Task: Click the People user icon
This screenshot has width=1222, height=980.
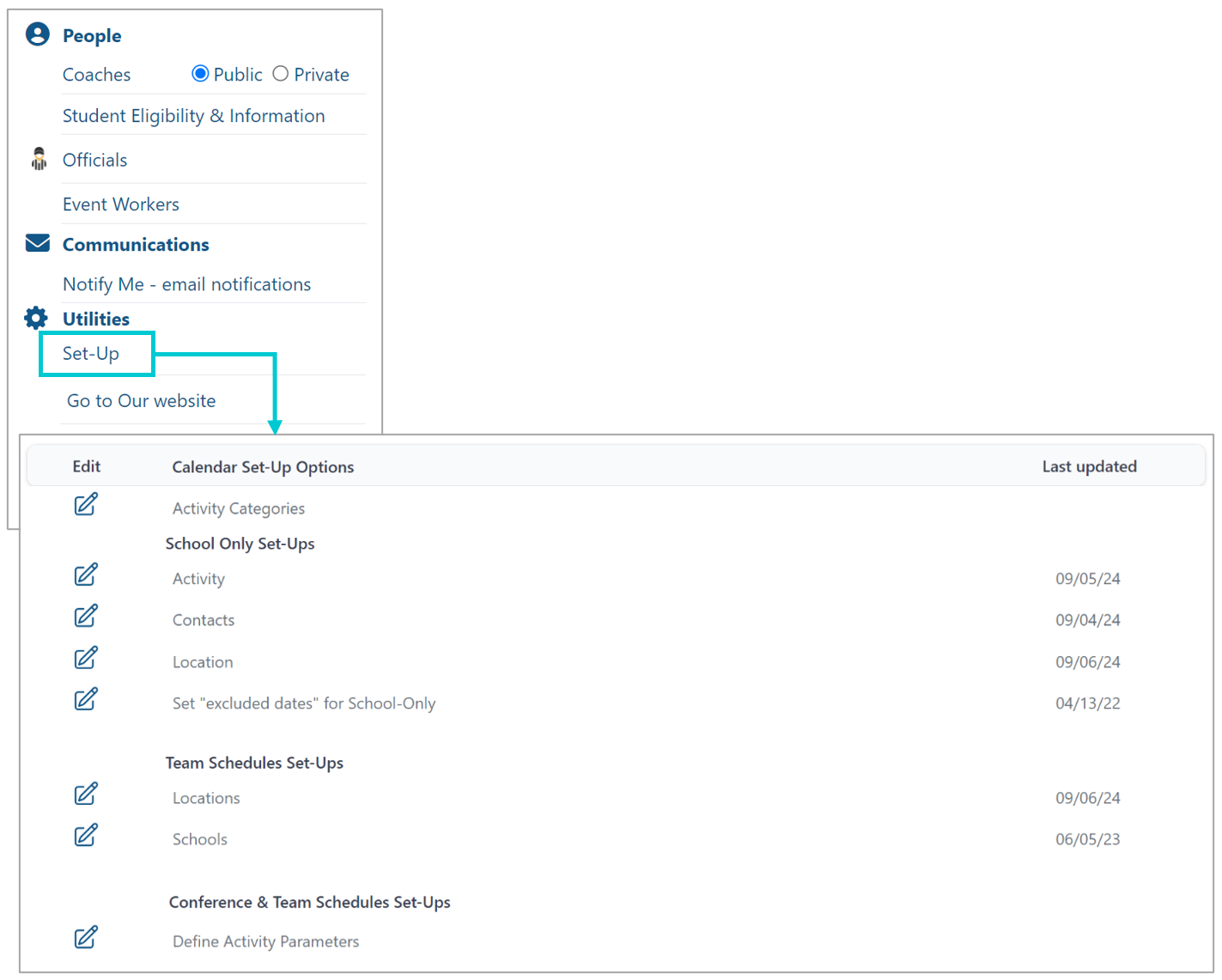Action: point(38,34)
